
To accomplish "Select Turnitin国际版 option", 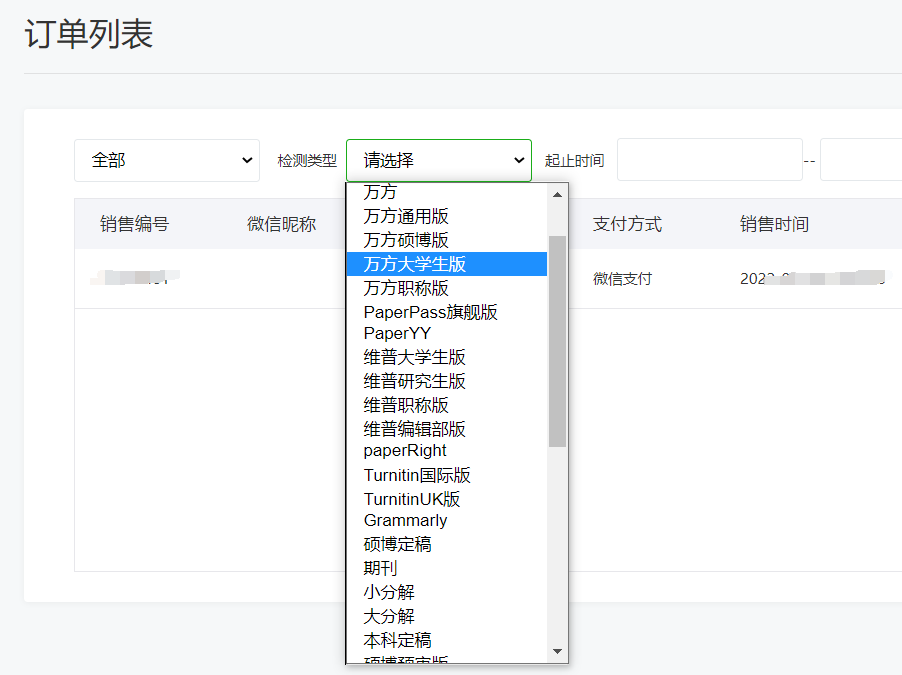I will click(x=447, y=475).
